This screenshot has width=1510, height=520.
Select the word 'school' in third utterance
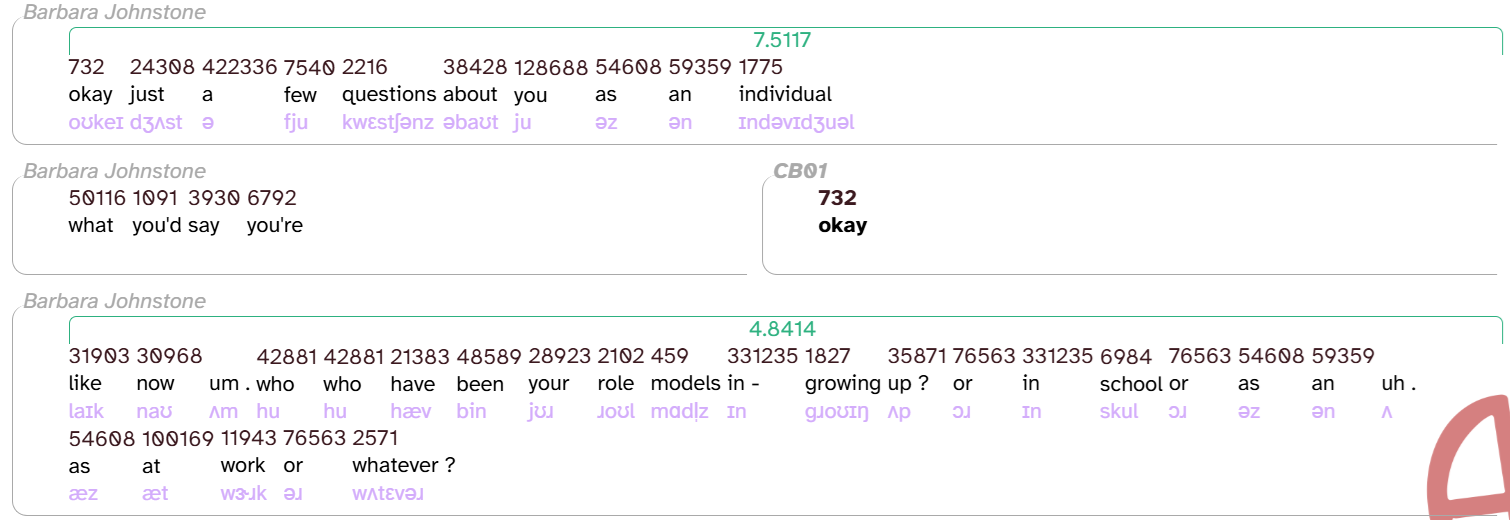tap(1131, 384)
